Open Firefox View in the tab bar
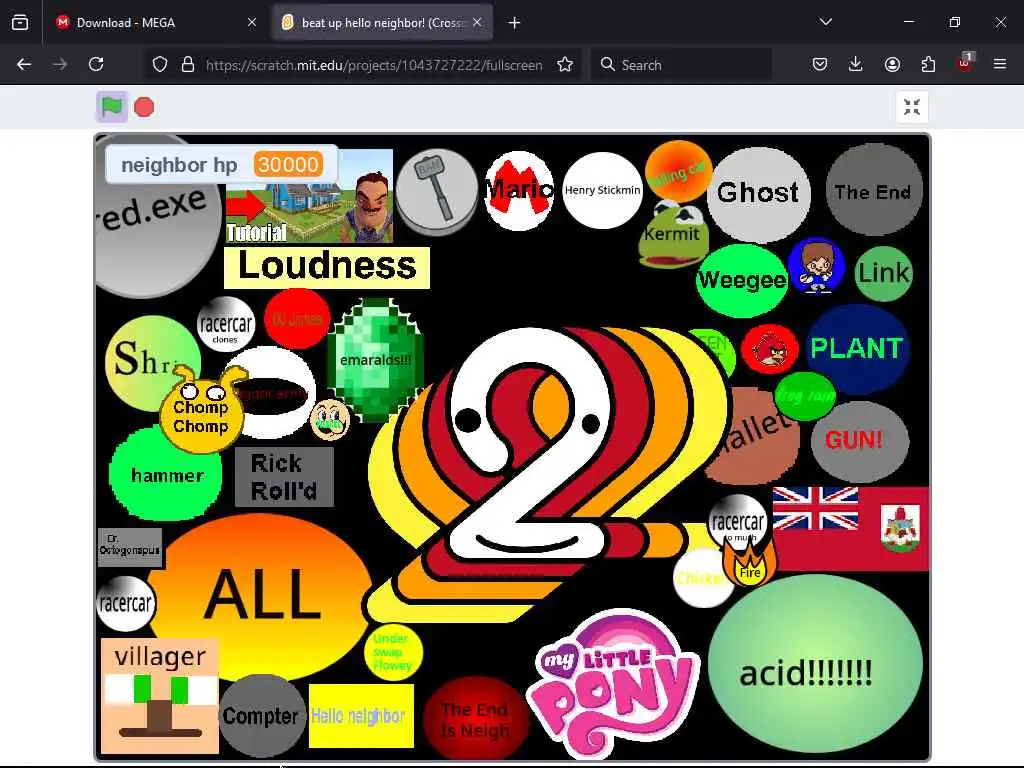This screenshot has height=768, width=1024. (x=20, y=23)
